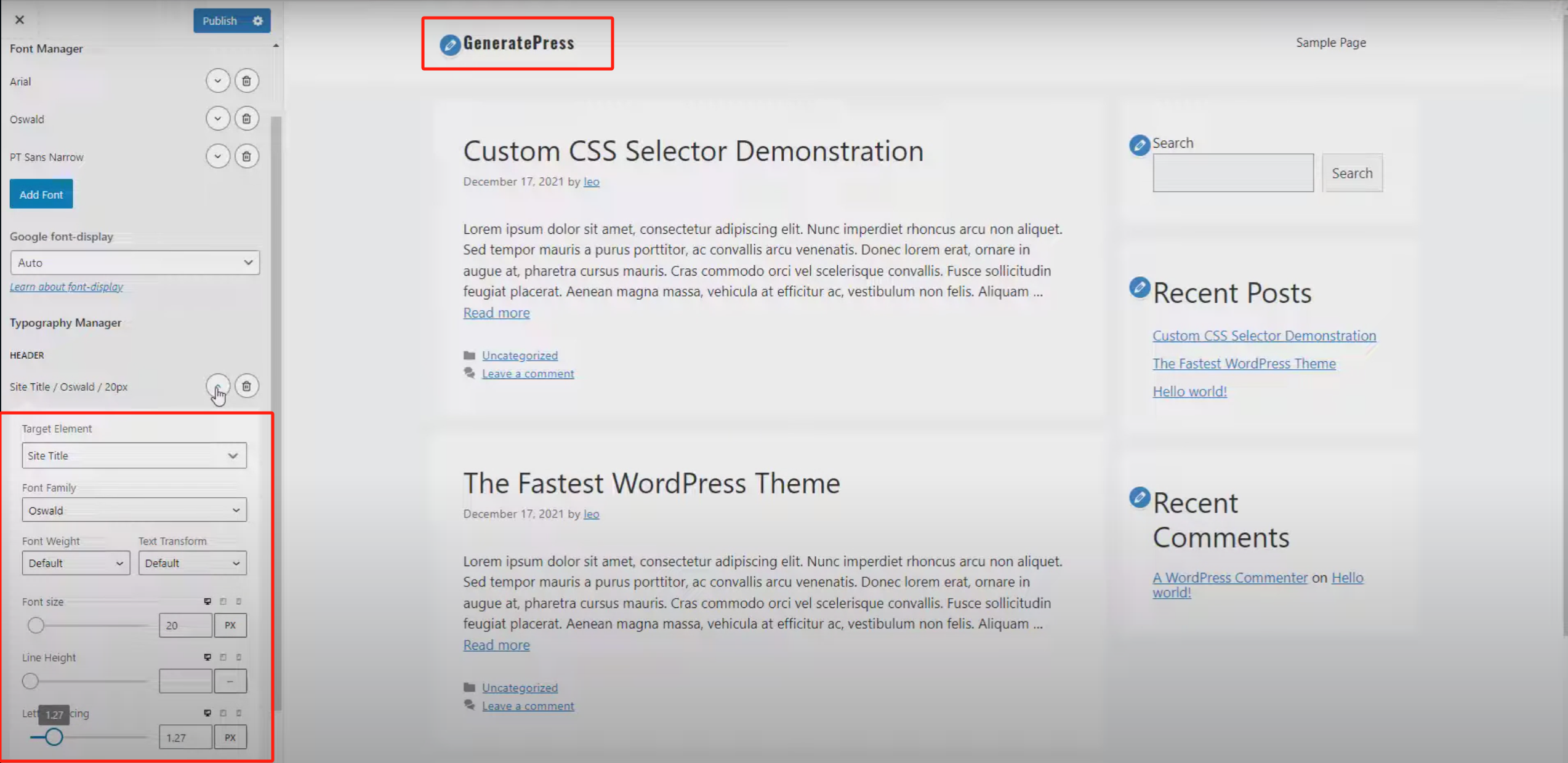
Task: Adjust the Letter Spacing slider handle
Action: click(x=53, y=737)
